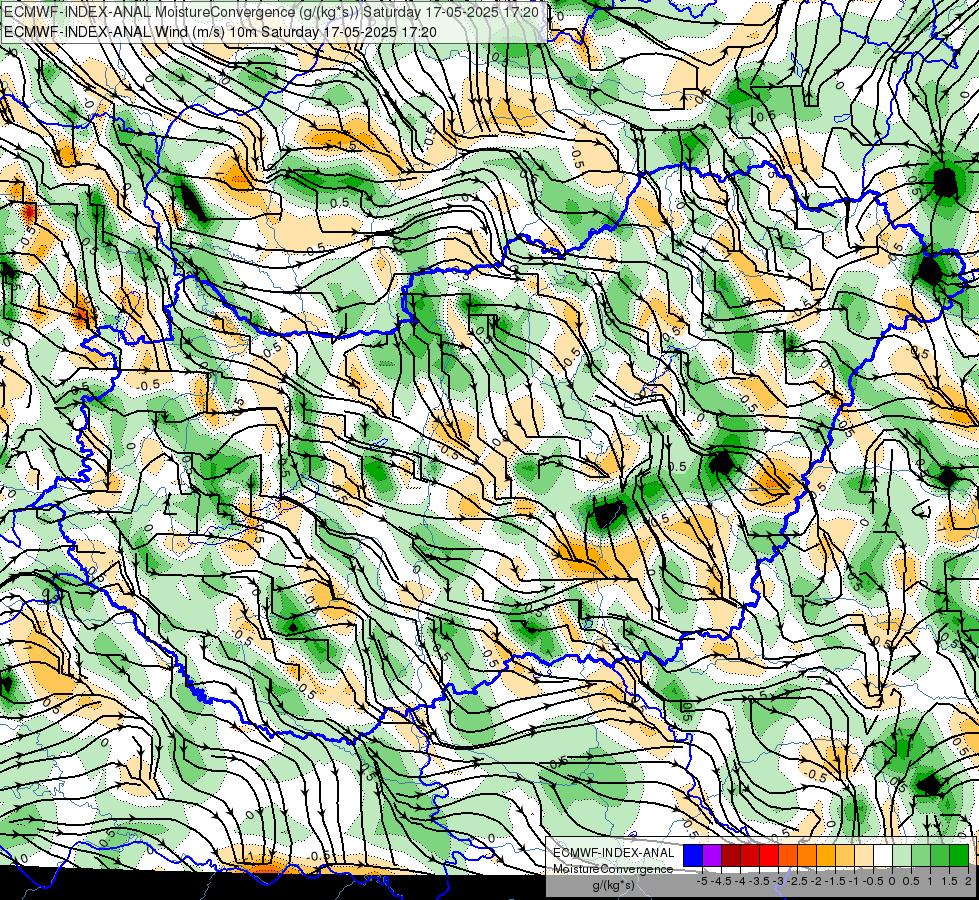Select the purple legend swatch
This screenshot has width=979, height=900.
click(x=712, y=855)
